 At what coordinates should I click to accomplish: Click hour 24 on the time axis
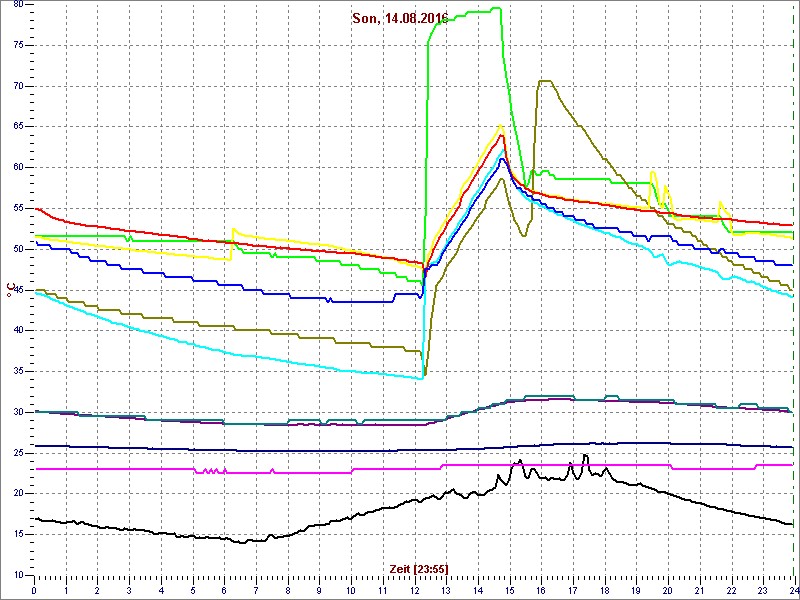pyautogui.click(x=792, y=590)
